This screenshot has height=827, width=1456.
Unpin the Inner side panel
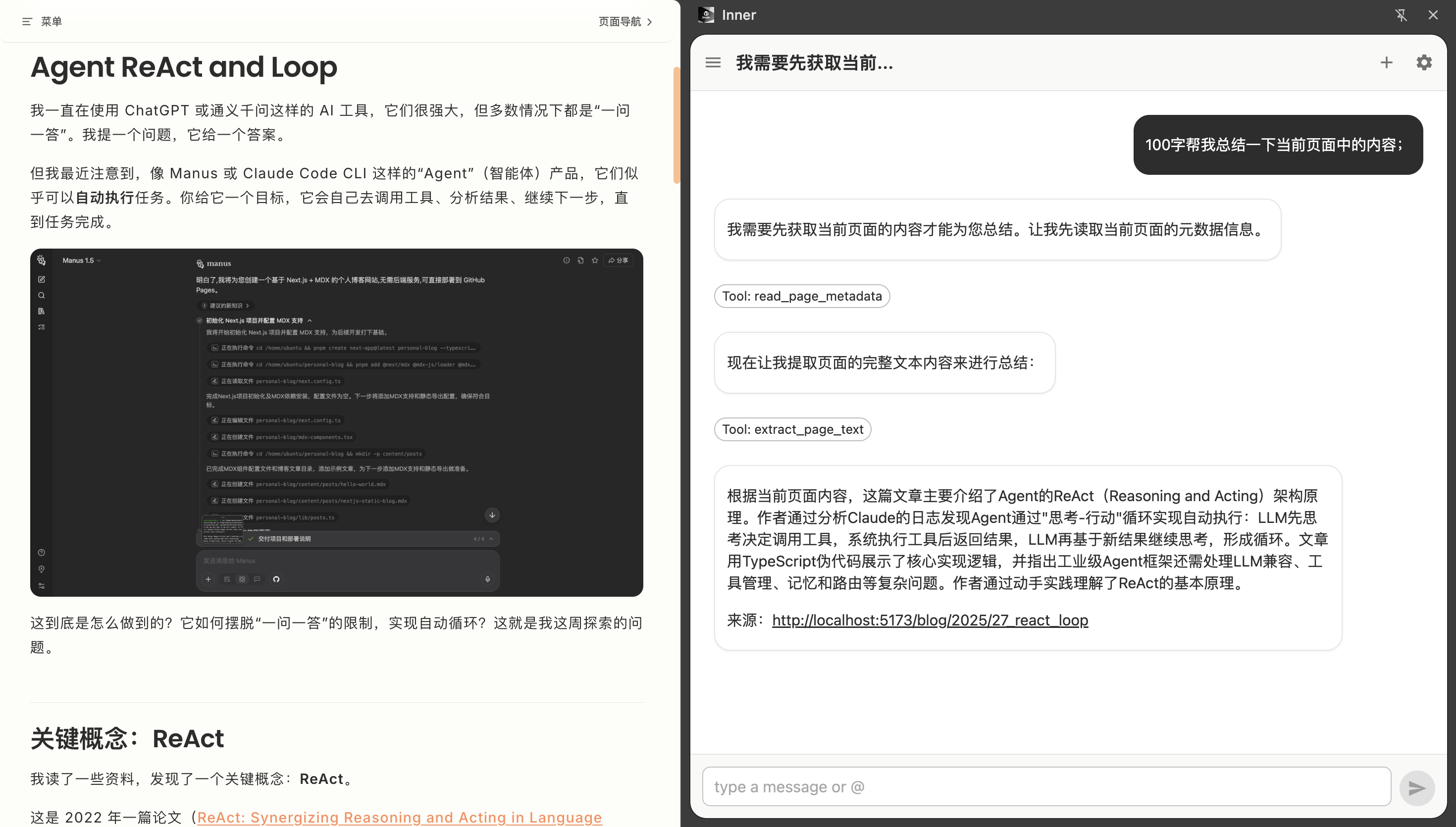[x=1401, y=15]
